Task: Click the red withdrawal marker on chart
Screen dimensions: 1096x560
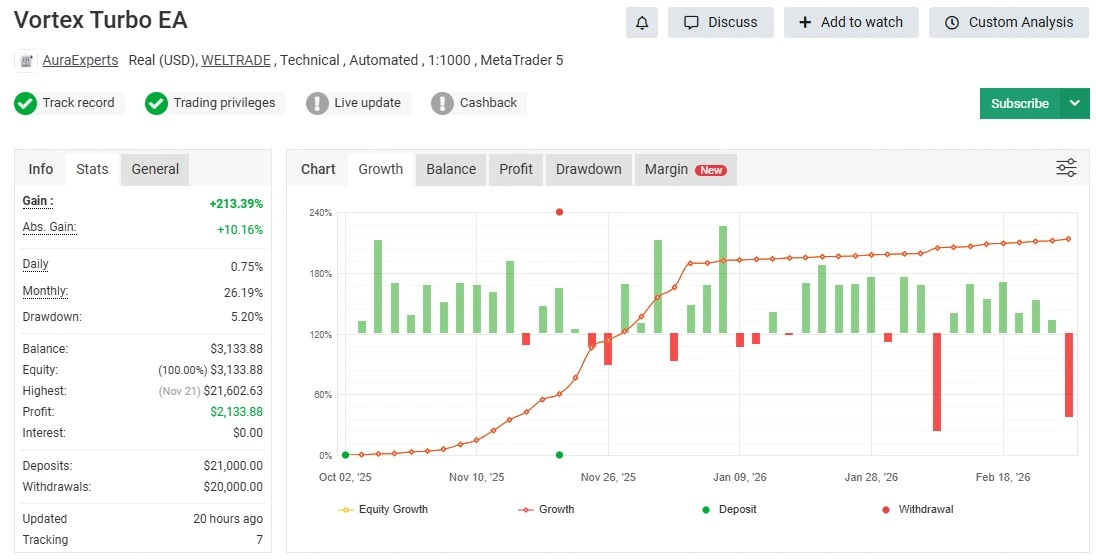Action: pos(559,212)
